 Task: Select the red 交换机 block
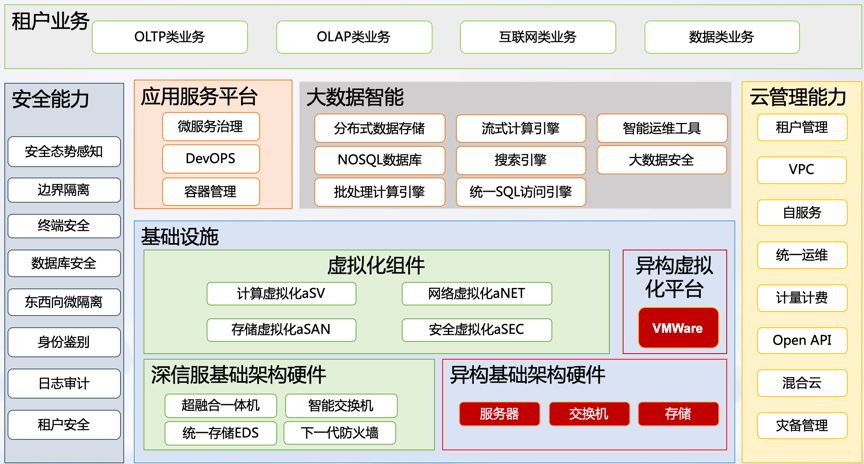click(x=589, y=414)
